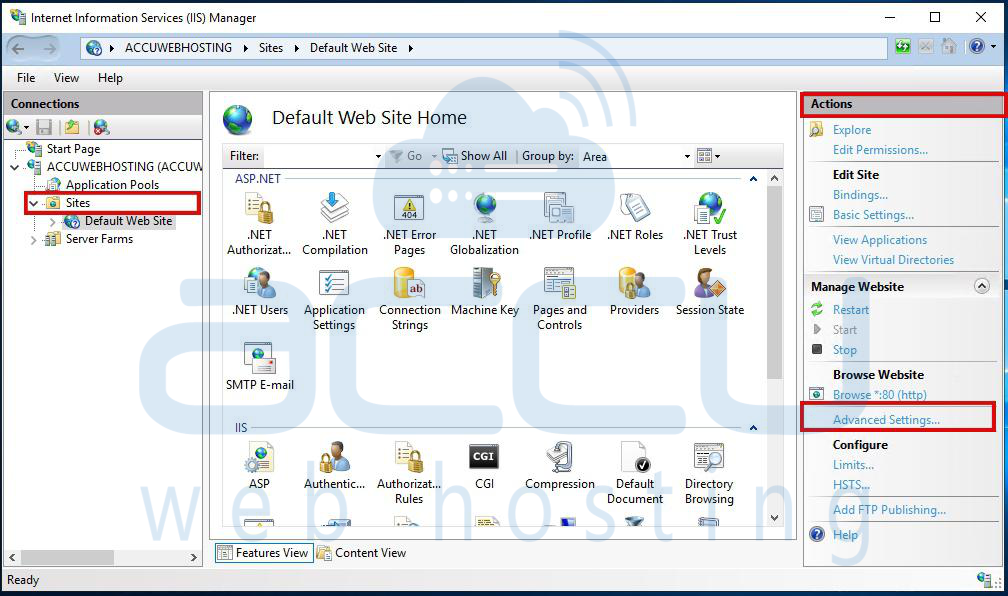Open the Session State feature

710,291
